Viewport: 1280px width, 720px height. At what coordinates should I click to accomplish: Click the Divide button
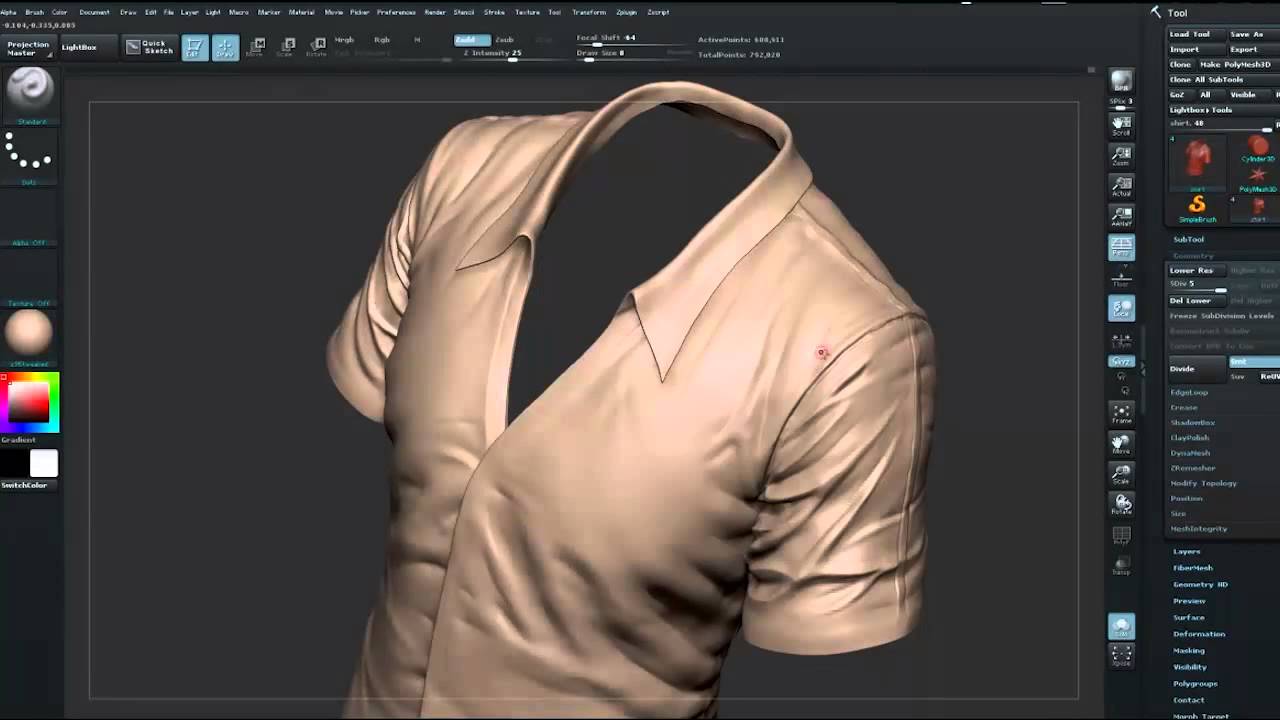pos(1196,369)
